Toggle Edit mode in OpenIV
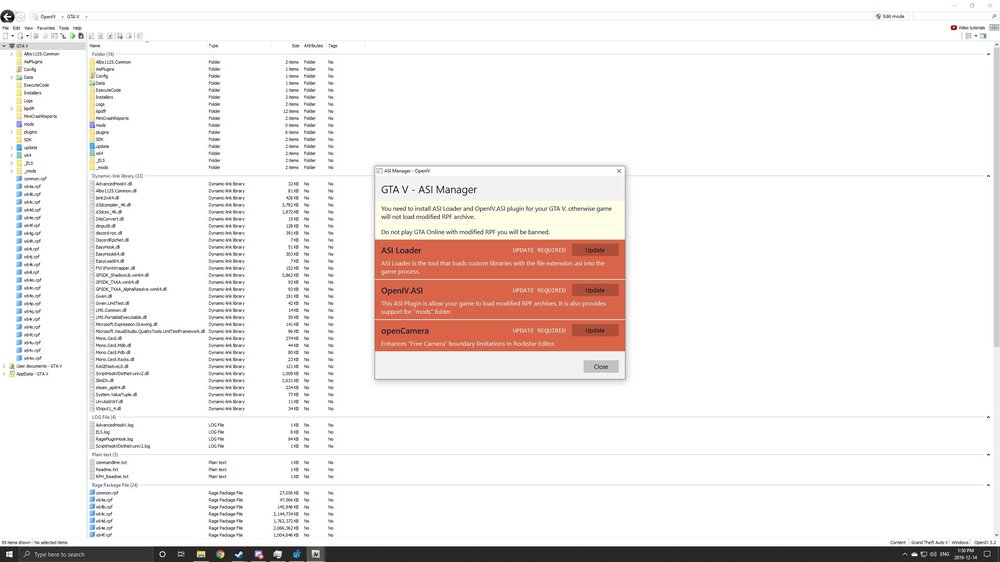 (890, 16)
